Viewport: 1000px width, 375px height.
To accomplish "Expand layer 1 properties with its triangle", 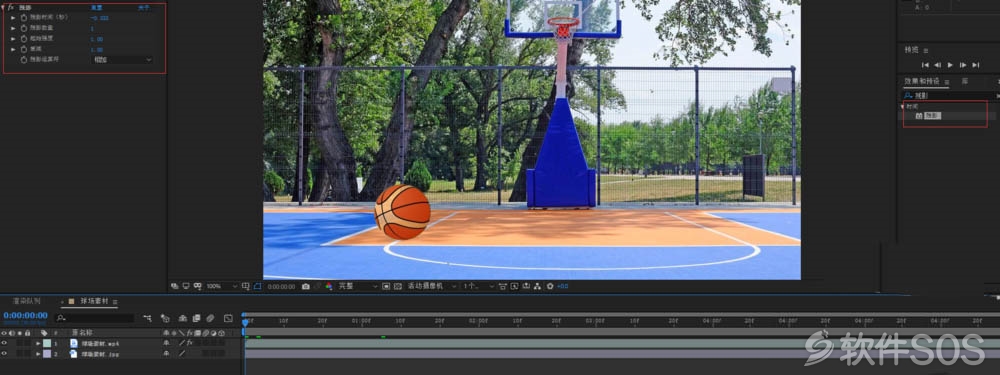I will (38, 343).
